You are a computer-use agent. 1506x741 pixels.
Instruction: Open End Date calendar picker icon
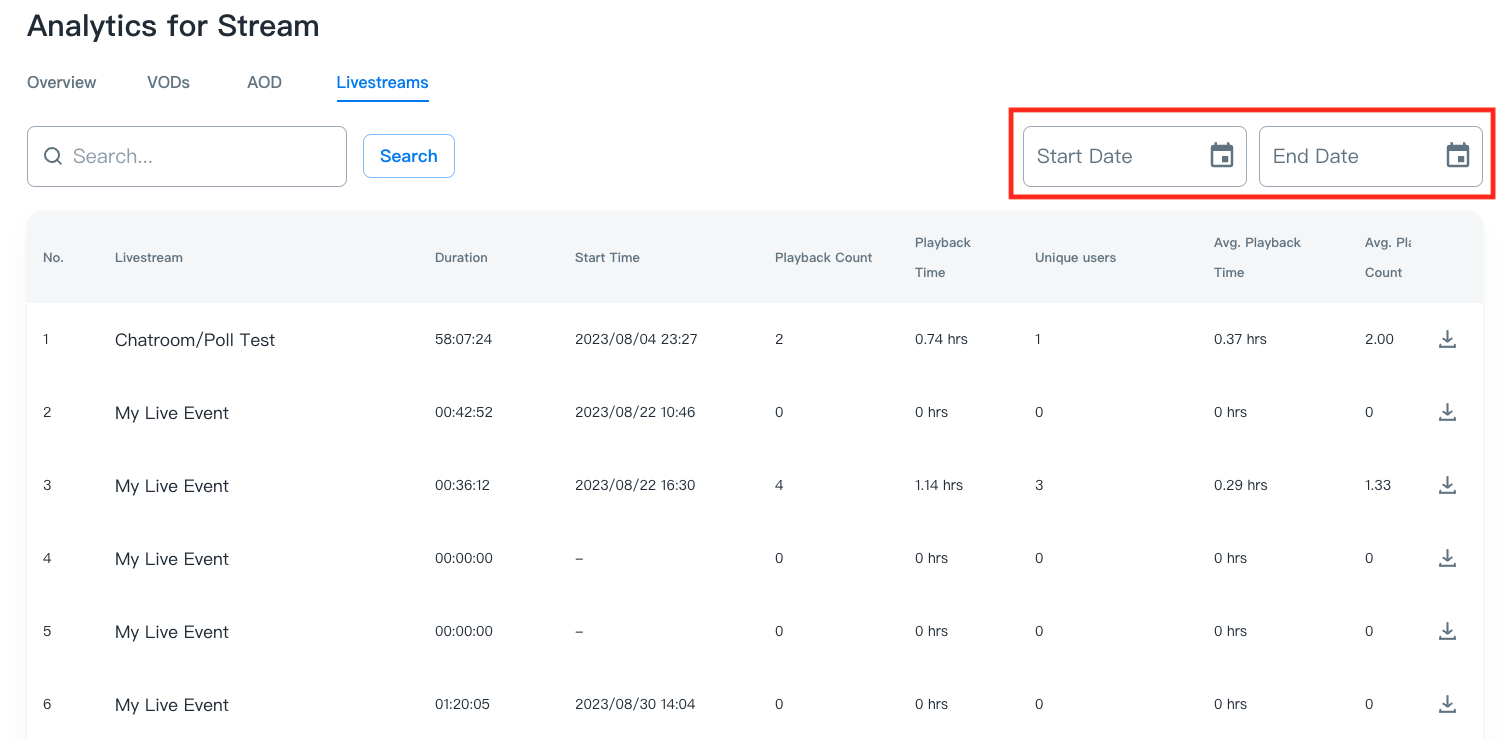click(x=1457, y=156)
